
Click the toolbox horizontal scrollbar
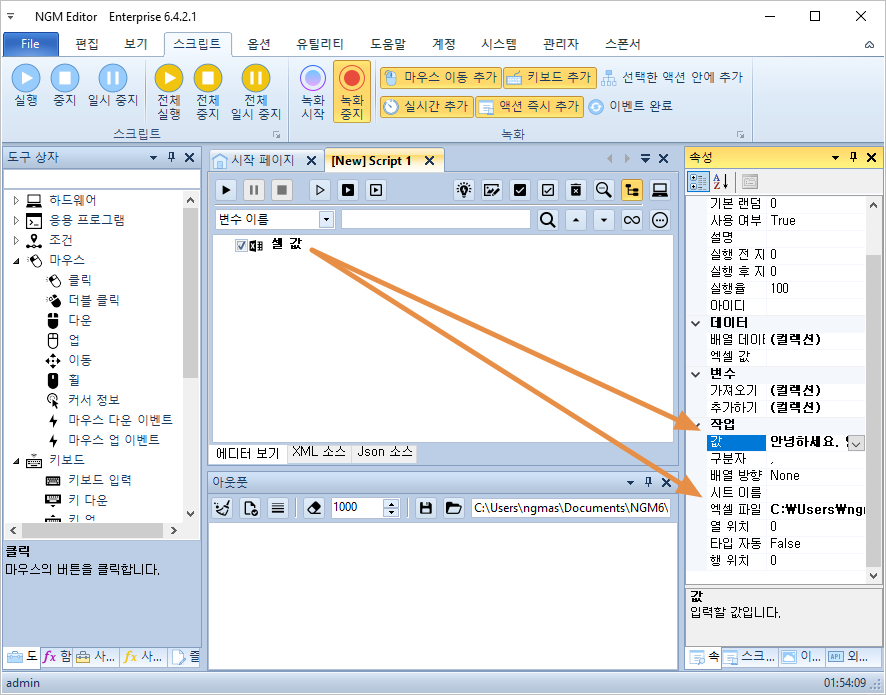click(93, 531)
